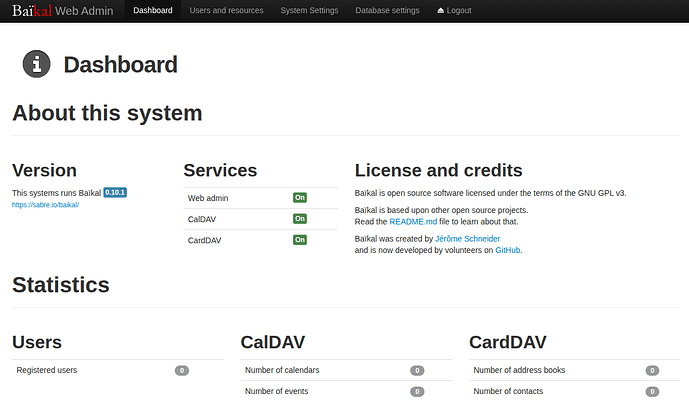Viewport: 689px width, 410px height.
Task: Click the Baïkal Web Admin logo
Action: point(63,10)
